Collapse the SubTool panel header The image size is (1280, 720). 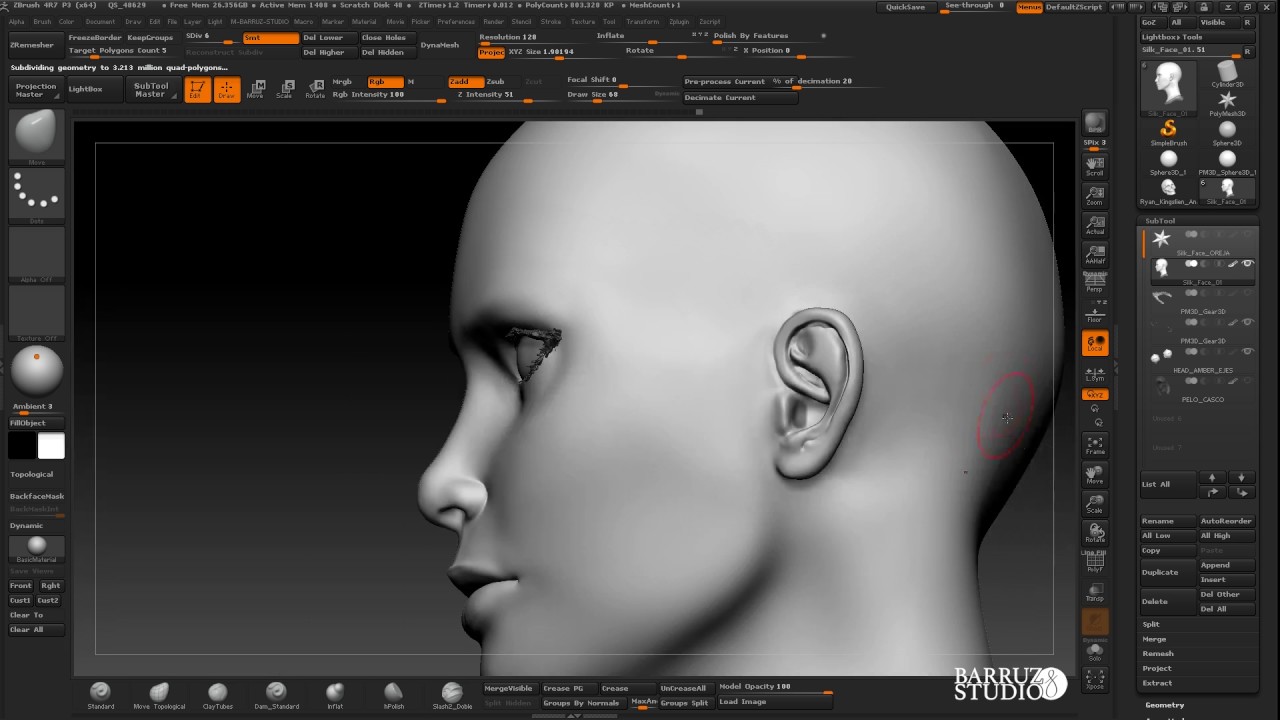(x=1160, y=221)
